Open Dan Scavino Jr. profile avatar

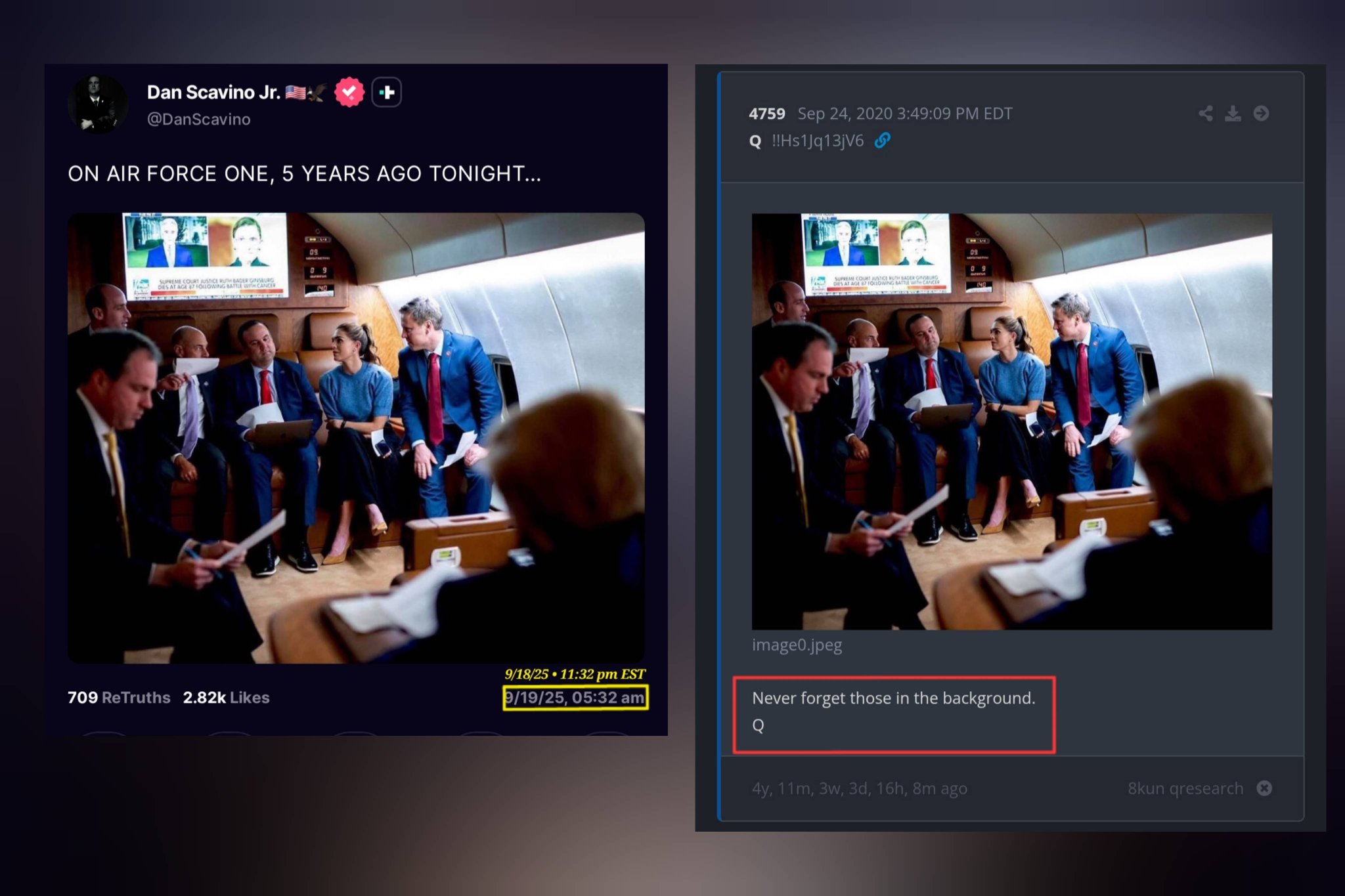click(98, 104)
